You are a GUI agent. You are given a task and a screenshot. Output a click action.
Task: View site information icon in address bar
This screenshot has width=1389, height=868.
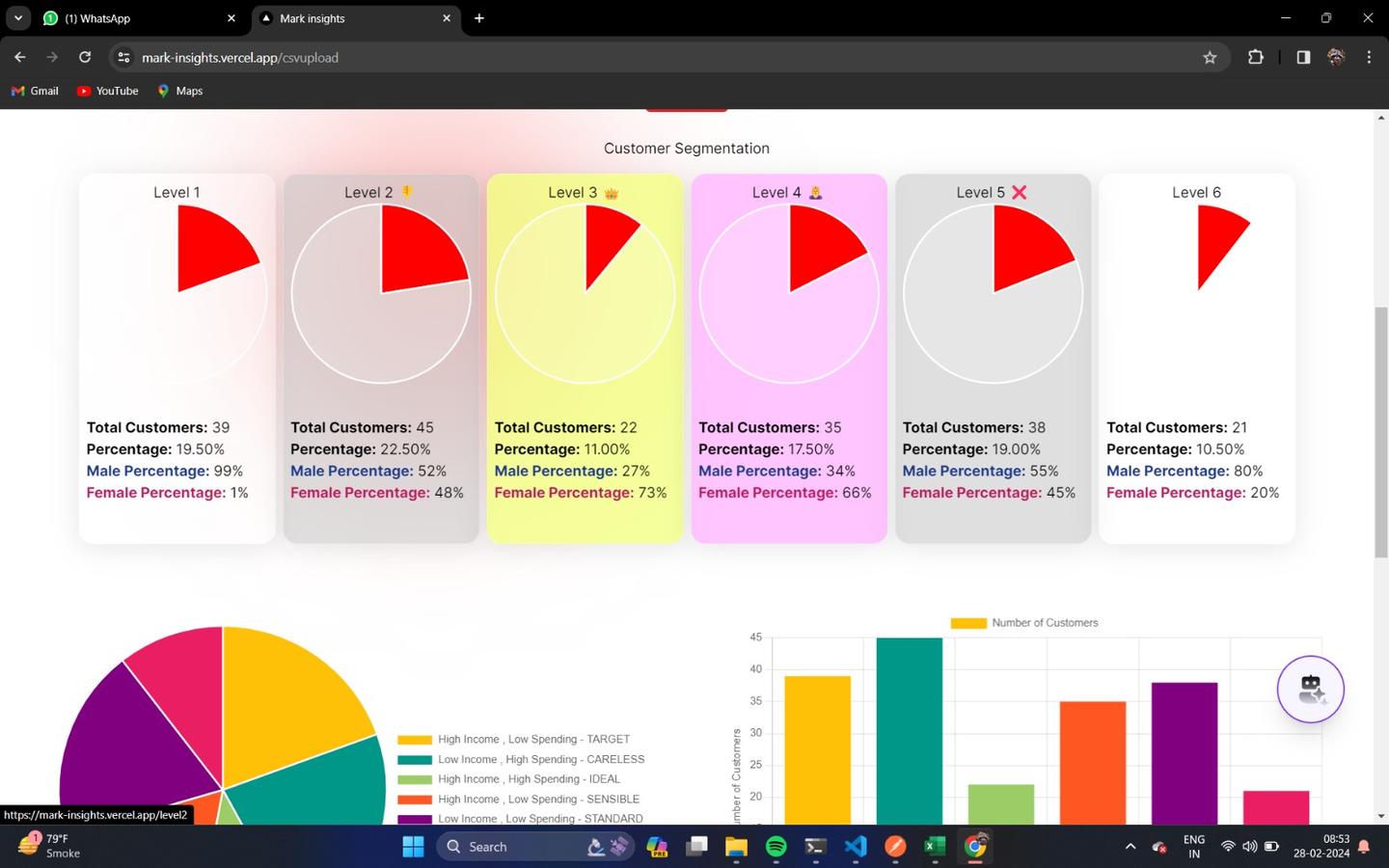coord(123,57)
